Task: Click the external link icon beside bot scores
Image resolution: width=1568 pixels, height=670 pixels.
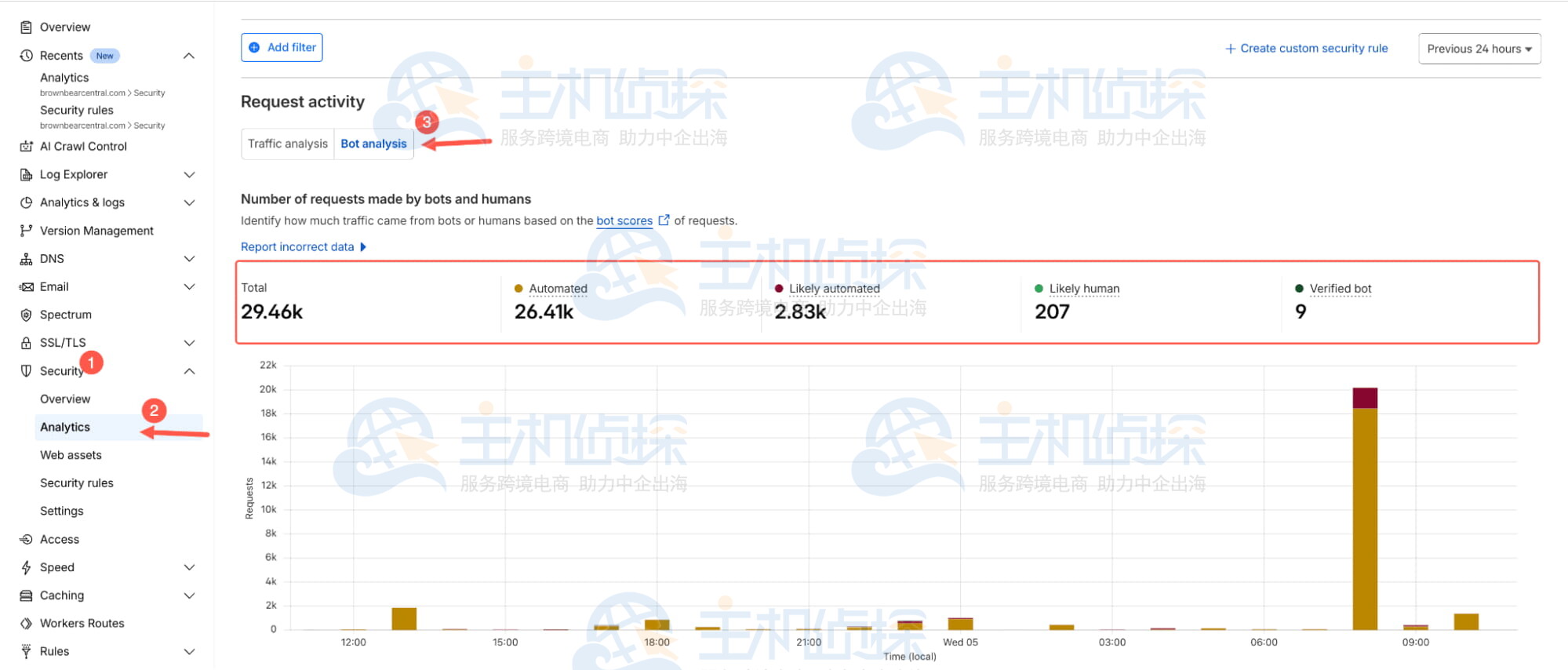Action: [x=664, y=220]
